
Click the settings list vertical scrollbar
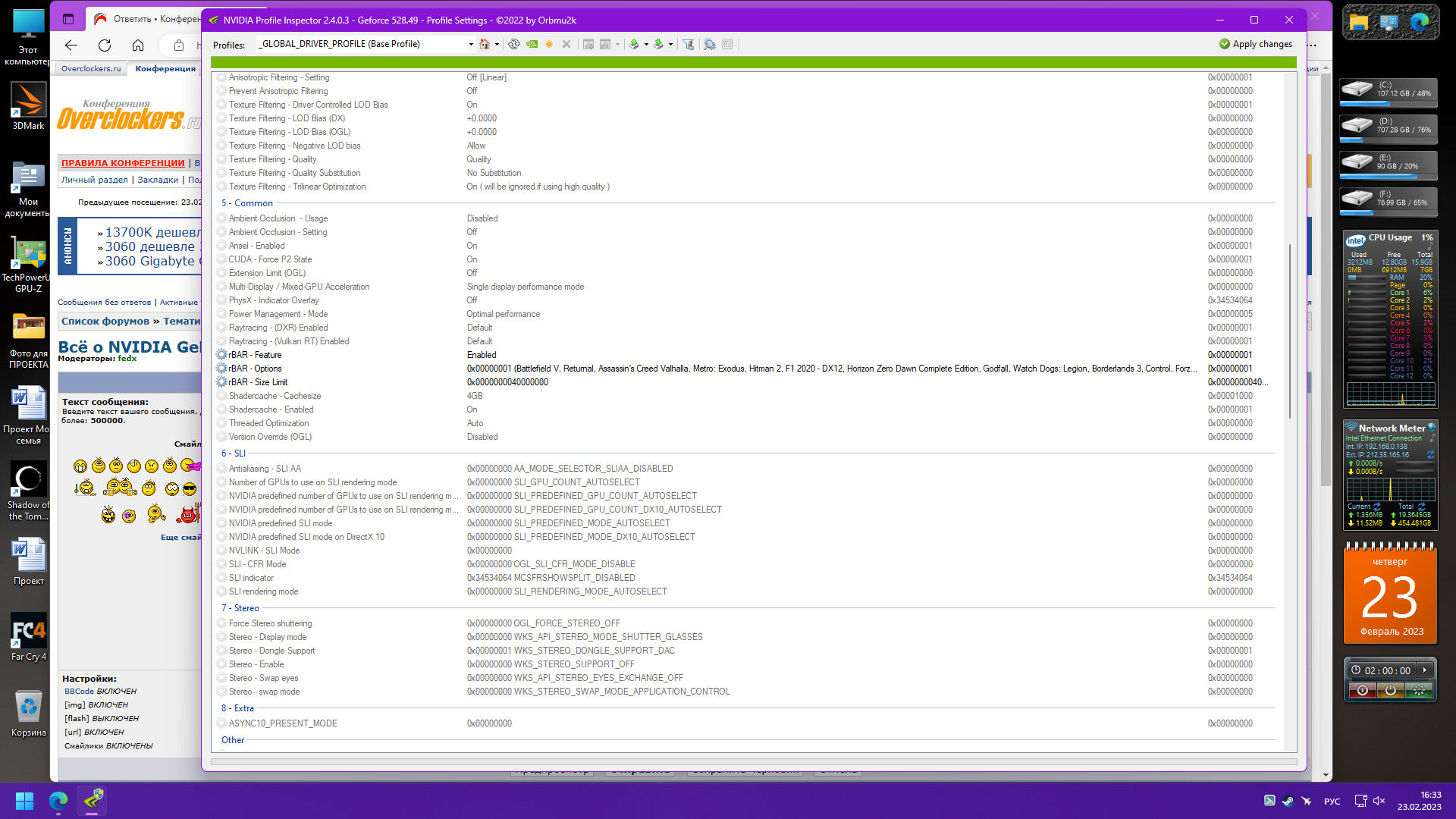tap(1289, 330)
